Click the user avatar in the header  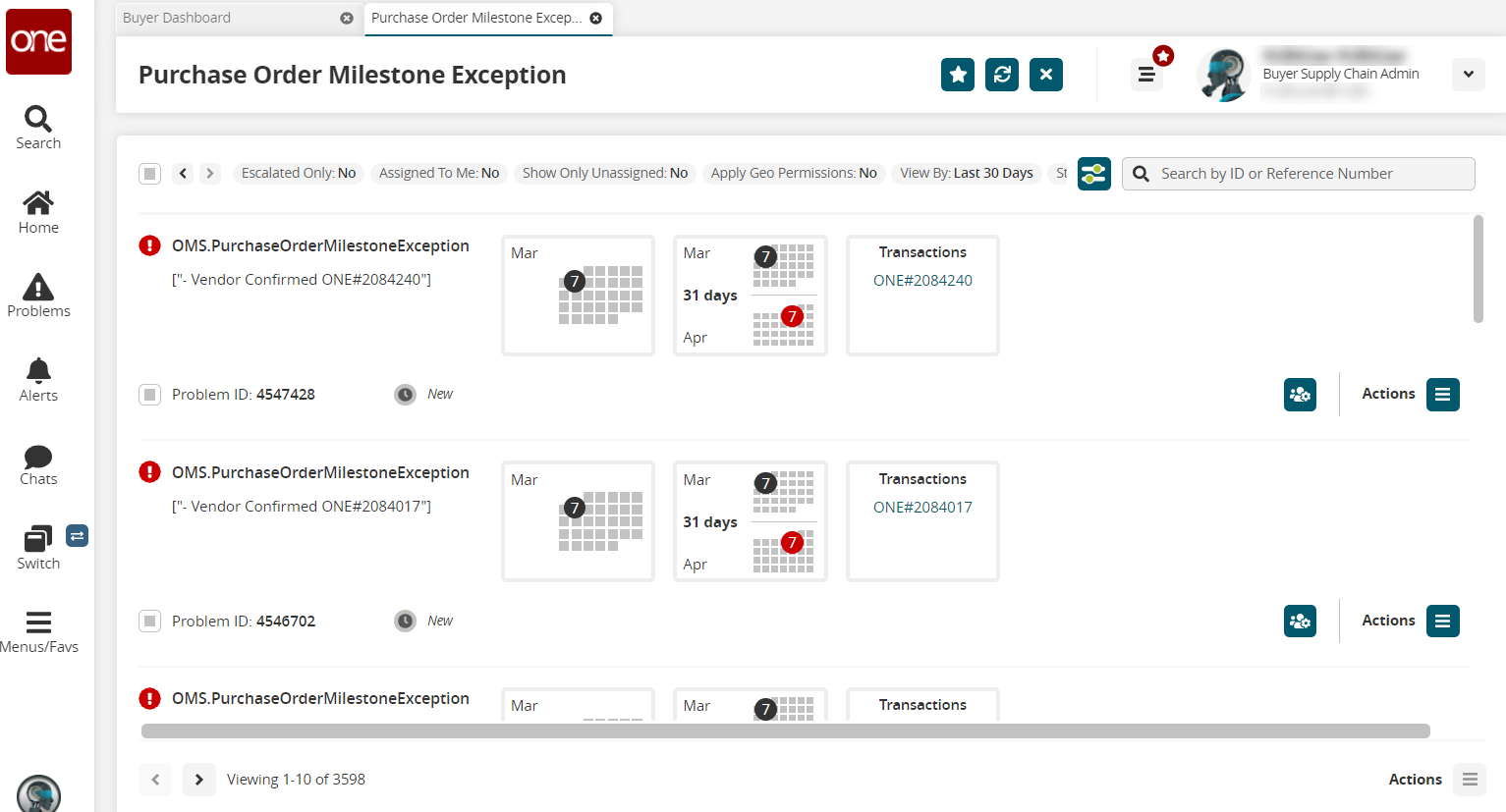1223,75
